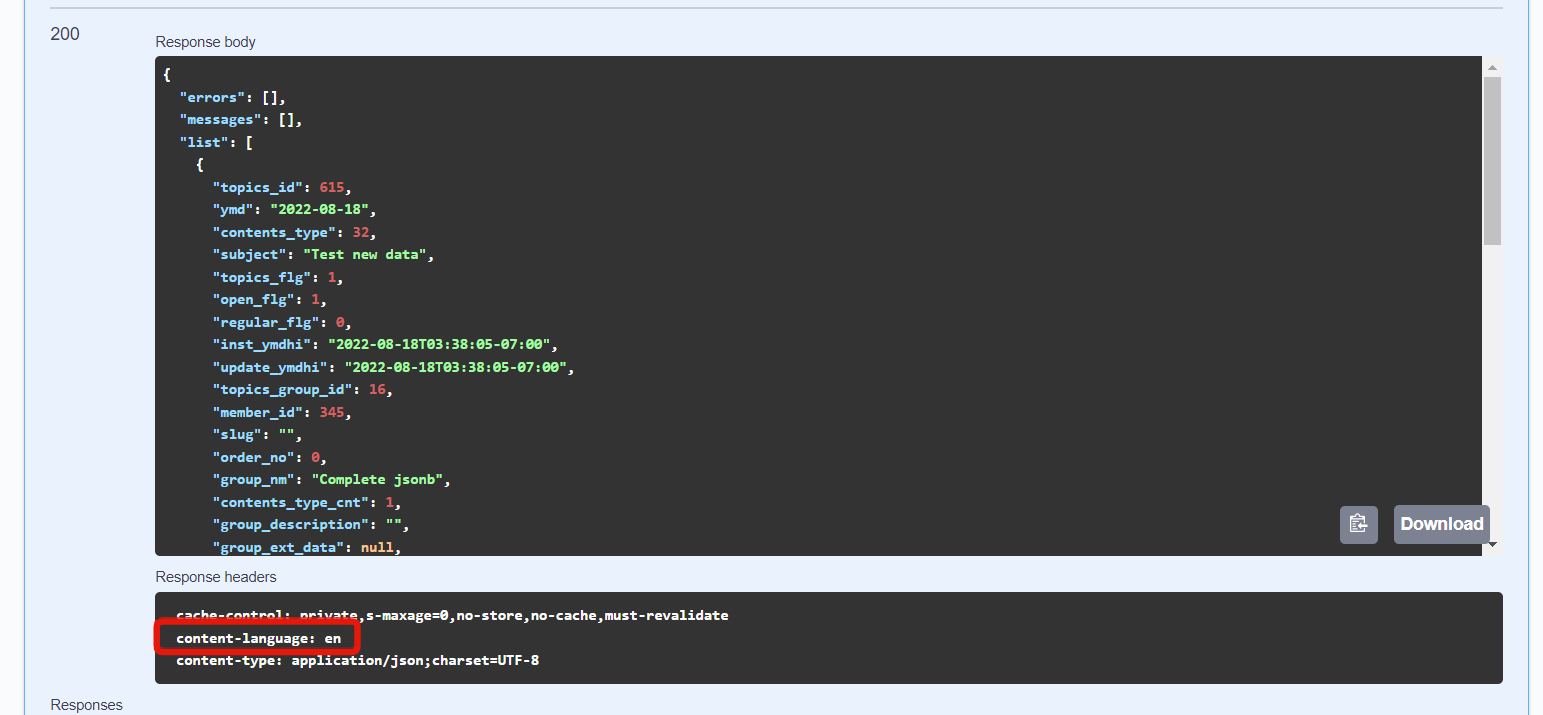
Task: Click the "open_flg" line
Action: 270,300
